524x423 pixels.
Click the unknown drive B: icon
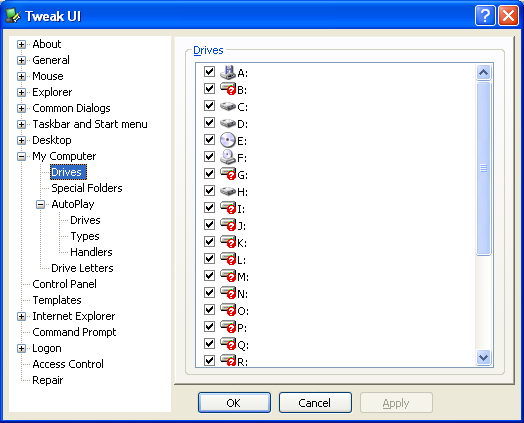pos(228,89)
